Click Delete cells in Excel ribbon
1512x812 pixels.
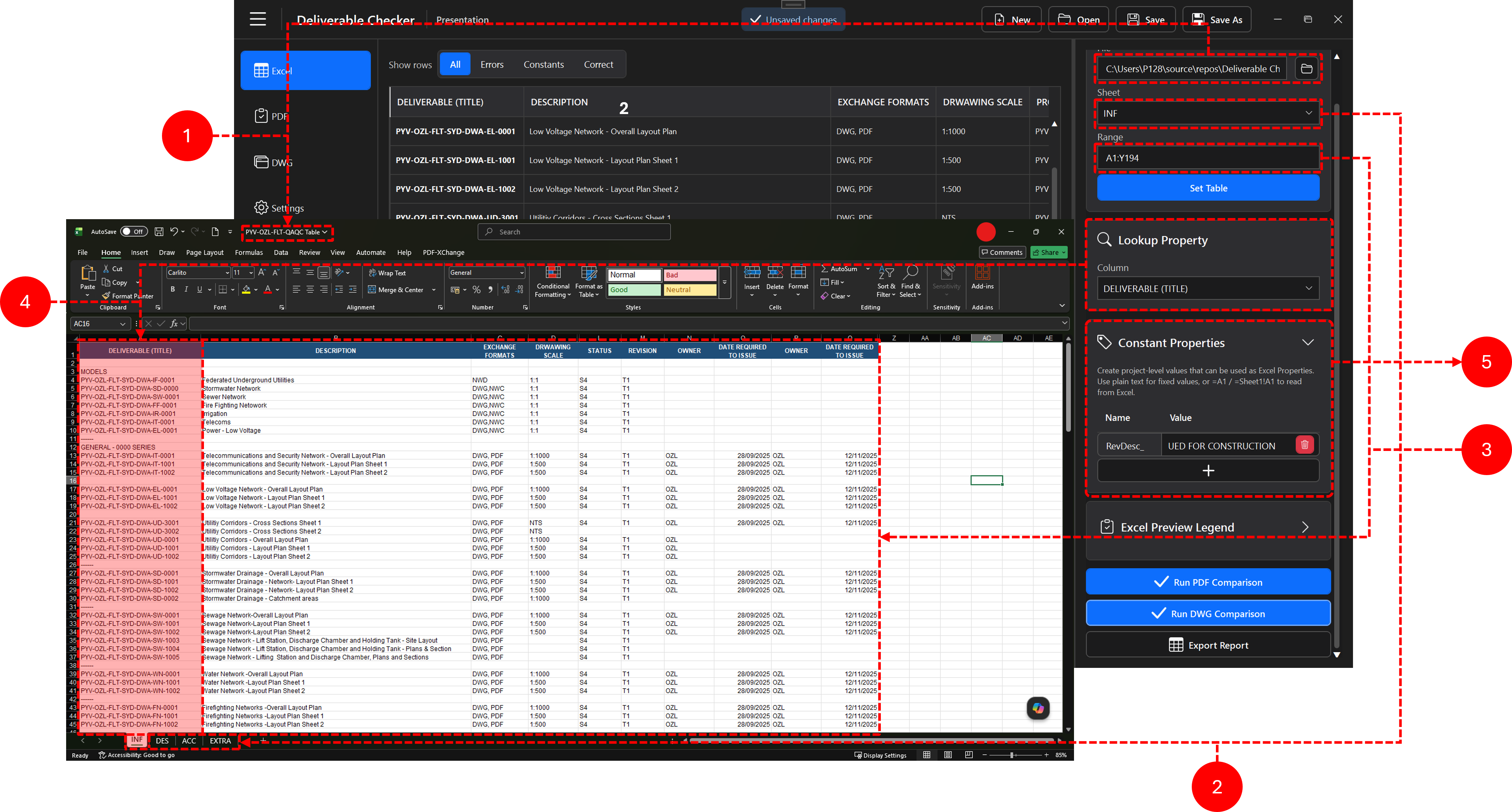pos(775,282)
